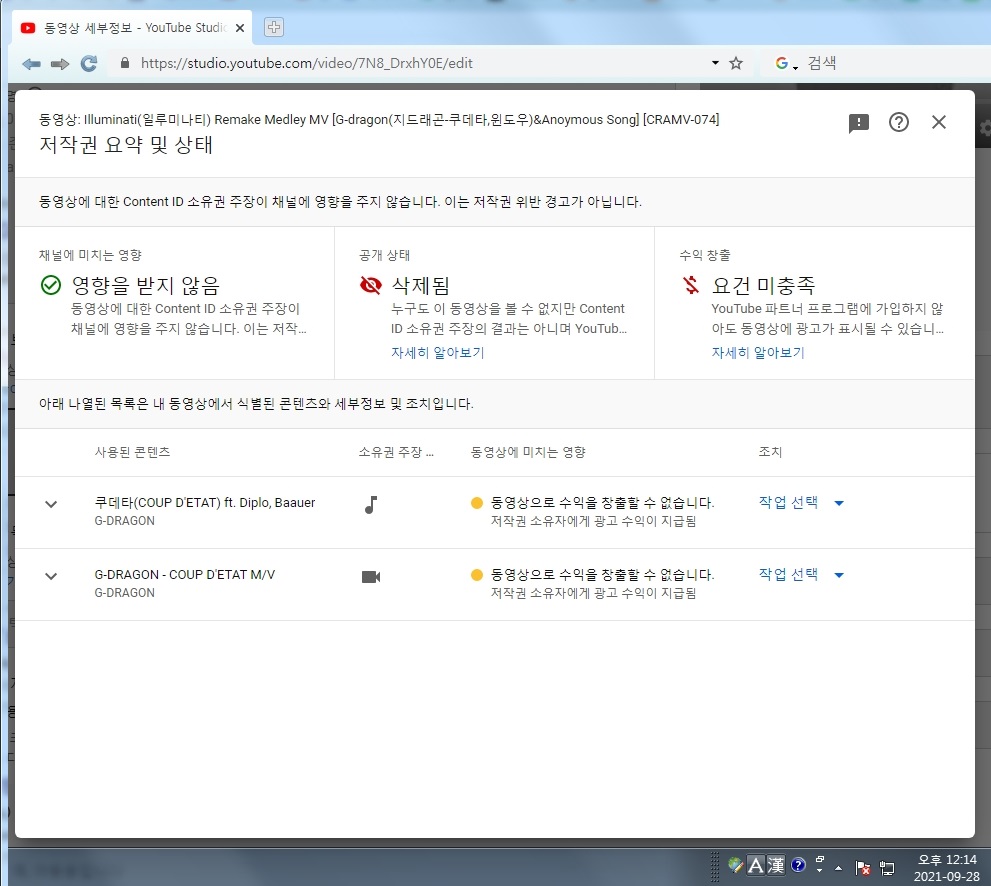Open the taskbar clock 오후 12:14
Screen dimensions: 991x886
tap(946, 868)
